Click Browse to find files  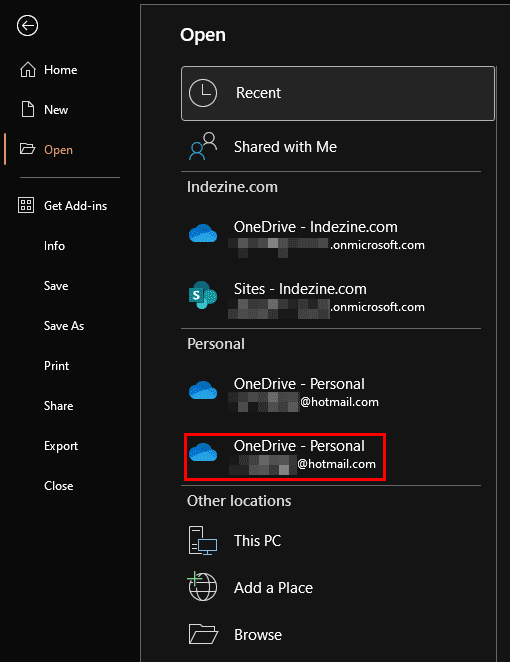331,635
